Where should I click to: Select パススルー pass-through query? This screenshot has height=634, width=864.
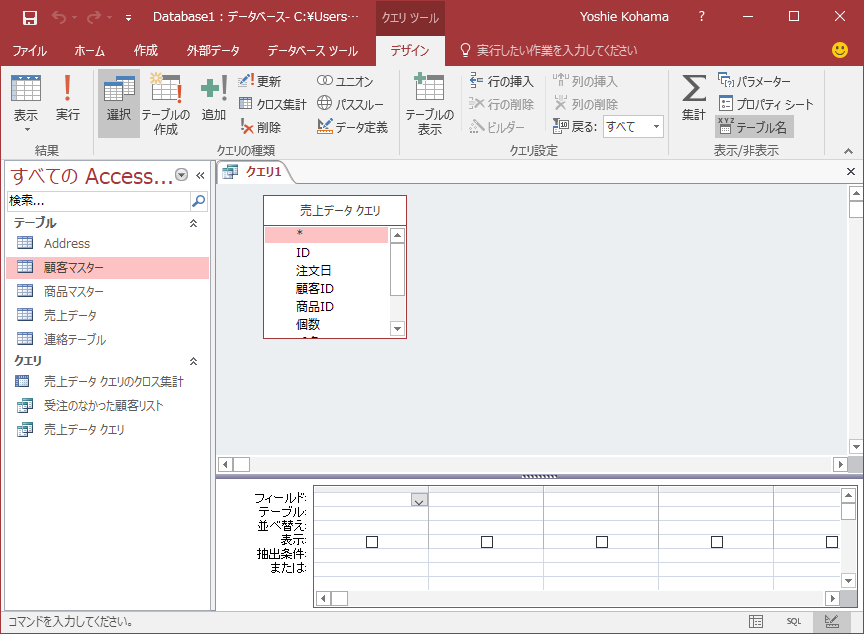pos(350,104)
